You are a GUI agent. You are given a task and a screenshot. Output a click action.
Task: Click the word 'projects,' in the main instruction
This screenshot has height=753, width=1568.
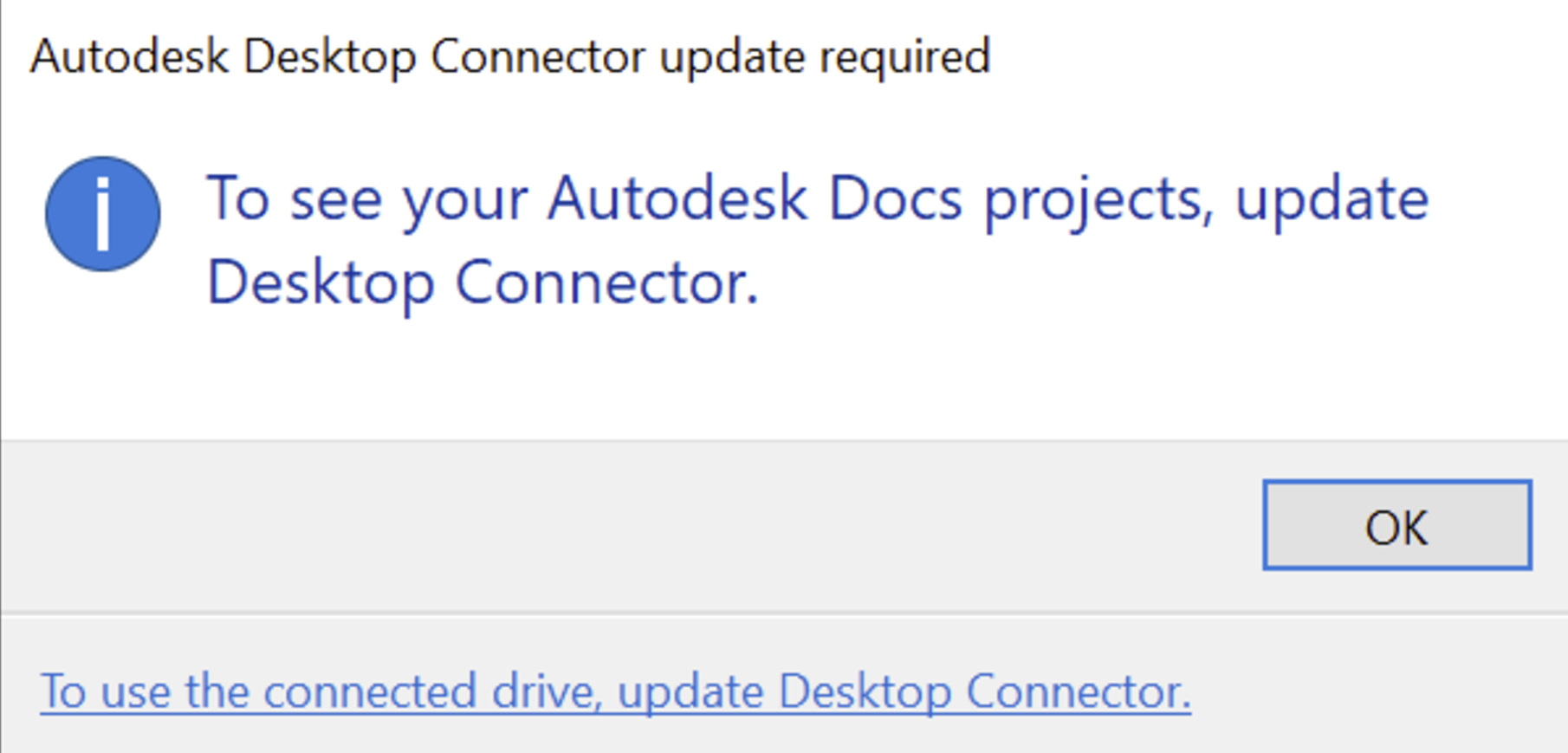(x=1098, y=201)
